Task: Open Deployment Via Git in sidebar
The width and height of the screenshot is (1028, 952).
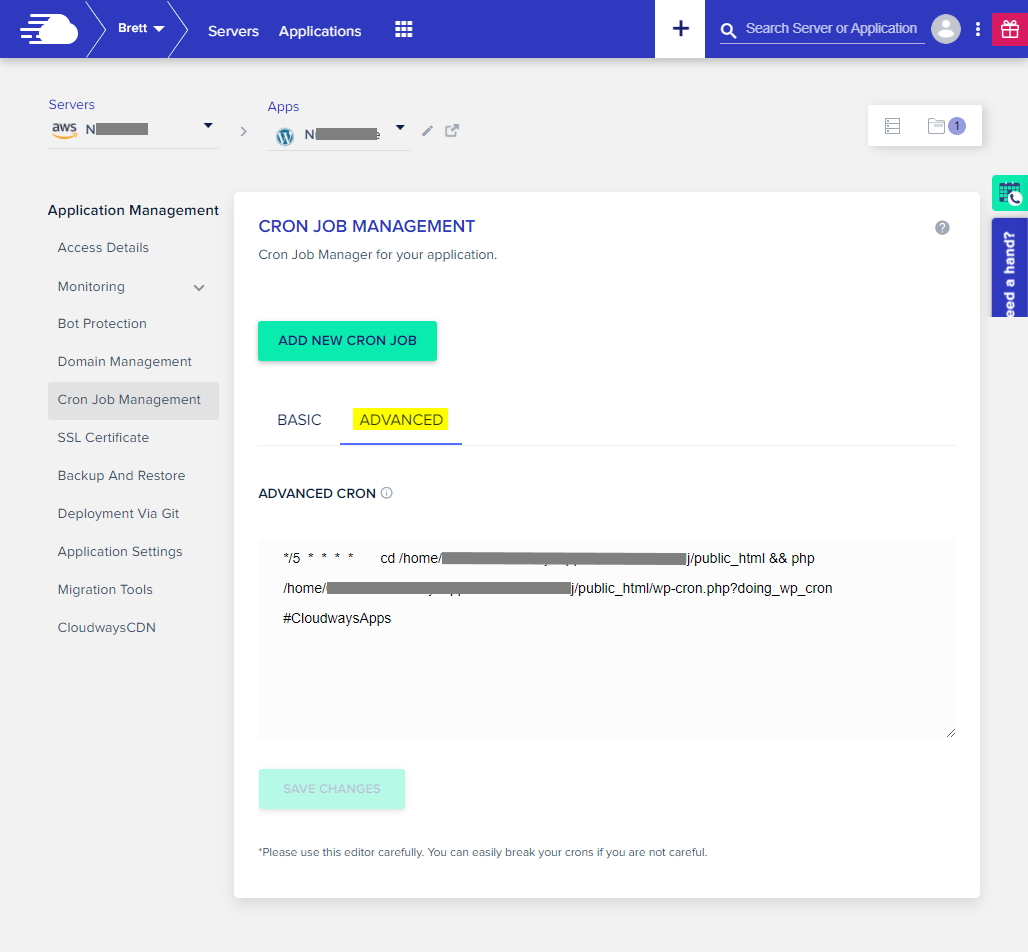Action: pyautogui.click(x=118, y=513)
